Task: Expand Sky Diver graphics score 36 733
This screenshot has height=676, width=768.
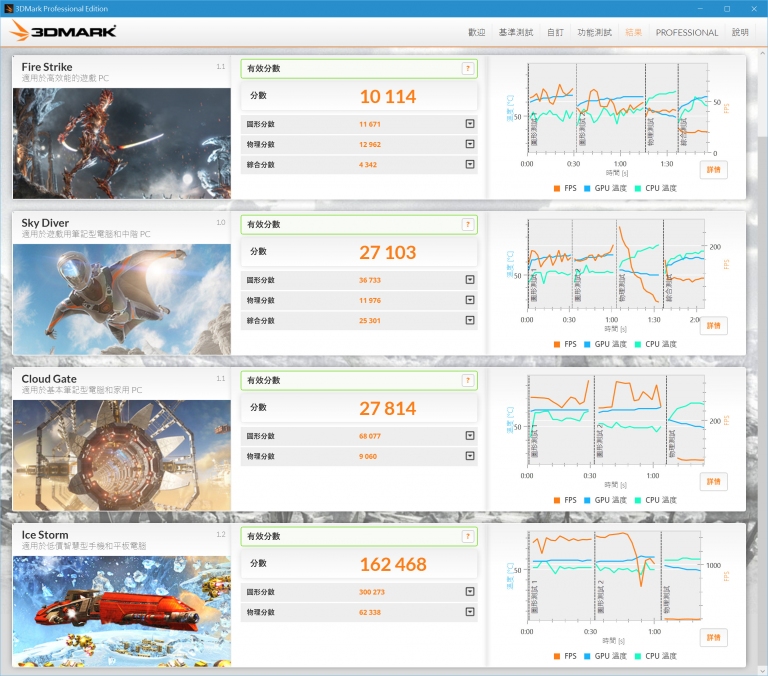Action: (x=470, y=280)
